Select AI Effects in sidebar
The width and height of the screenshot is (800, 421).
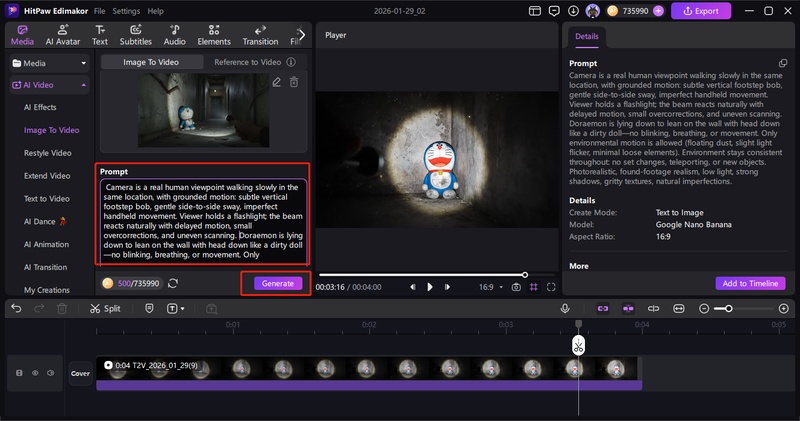40,107
